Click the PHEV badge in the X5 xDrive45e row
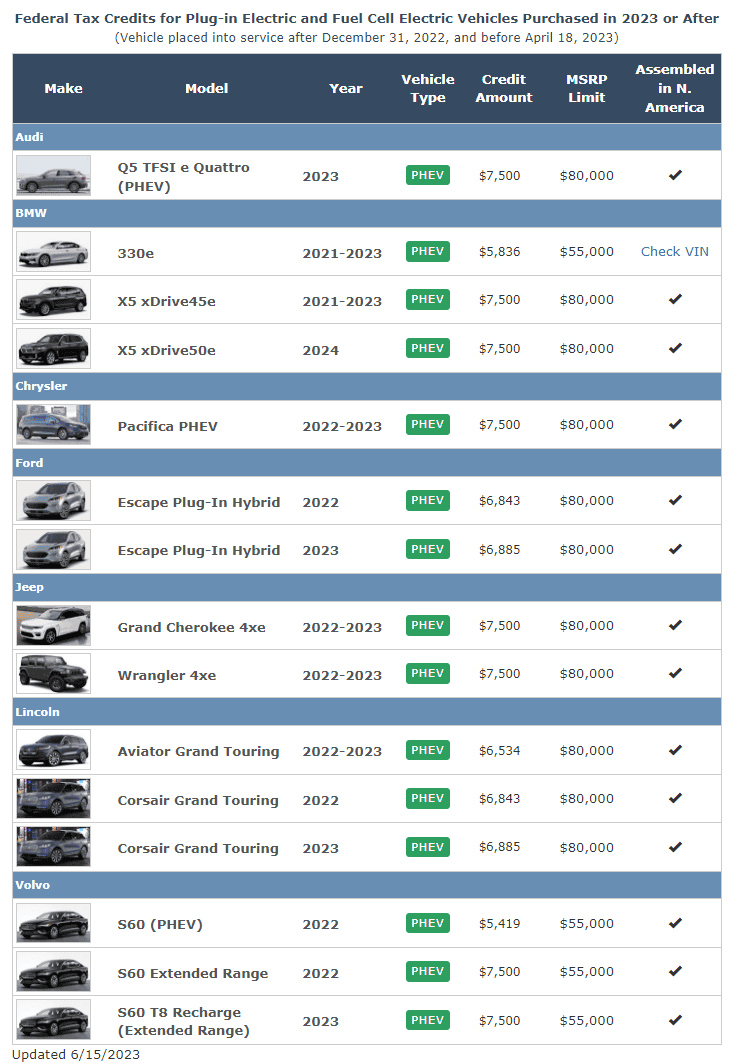Image resolution: width=740 pixels, height=1064 pixels. coord(427,300)
